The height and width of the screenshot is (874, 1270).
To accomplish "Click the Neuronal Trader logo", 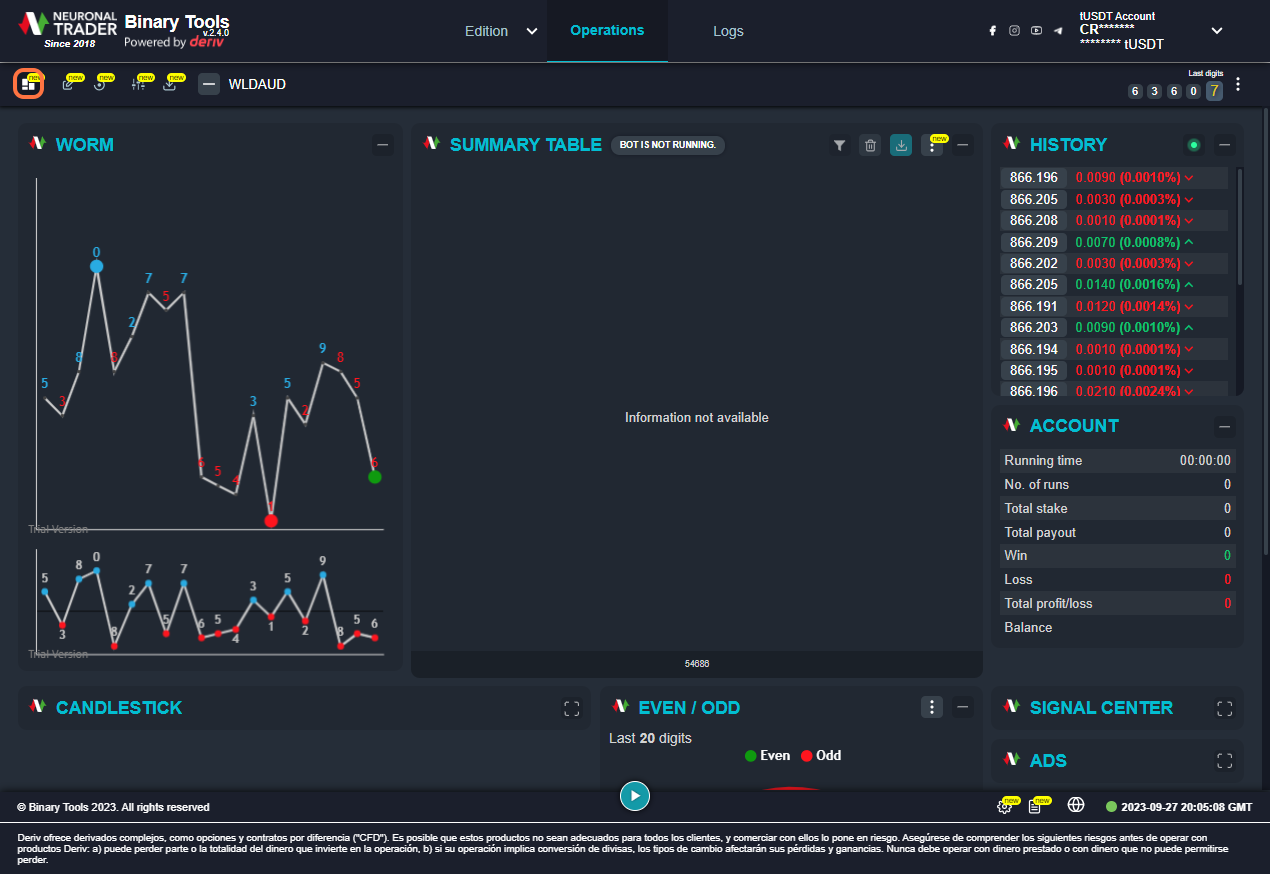I will tap(68, 30).
